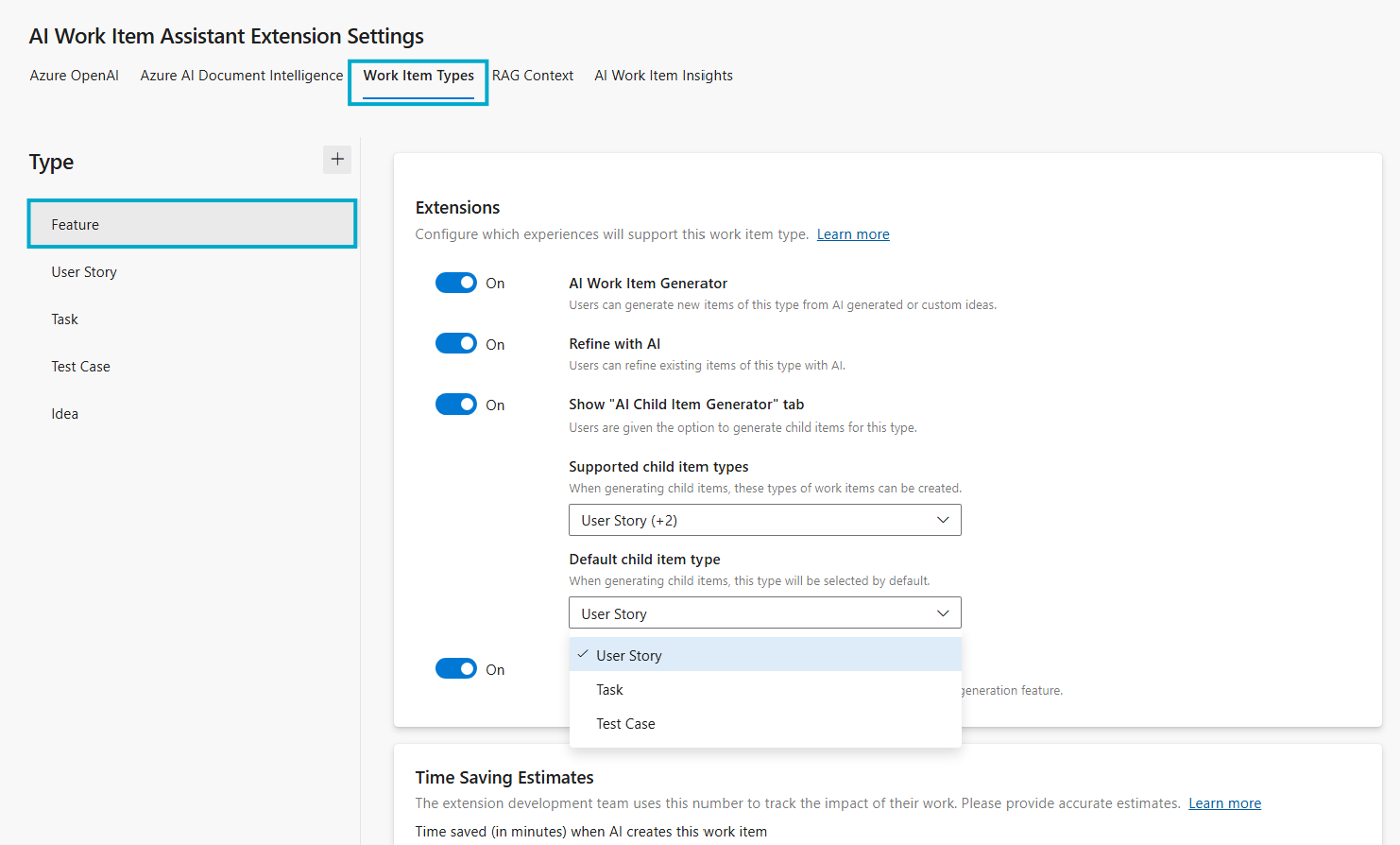
Task: Select Test Case in the Type list
Action: pyautogui.click(x=80, y=366)
